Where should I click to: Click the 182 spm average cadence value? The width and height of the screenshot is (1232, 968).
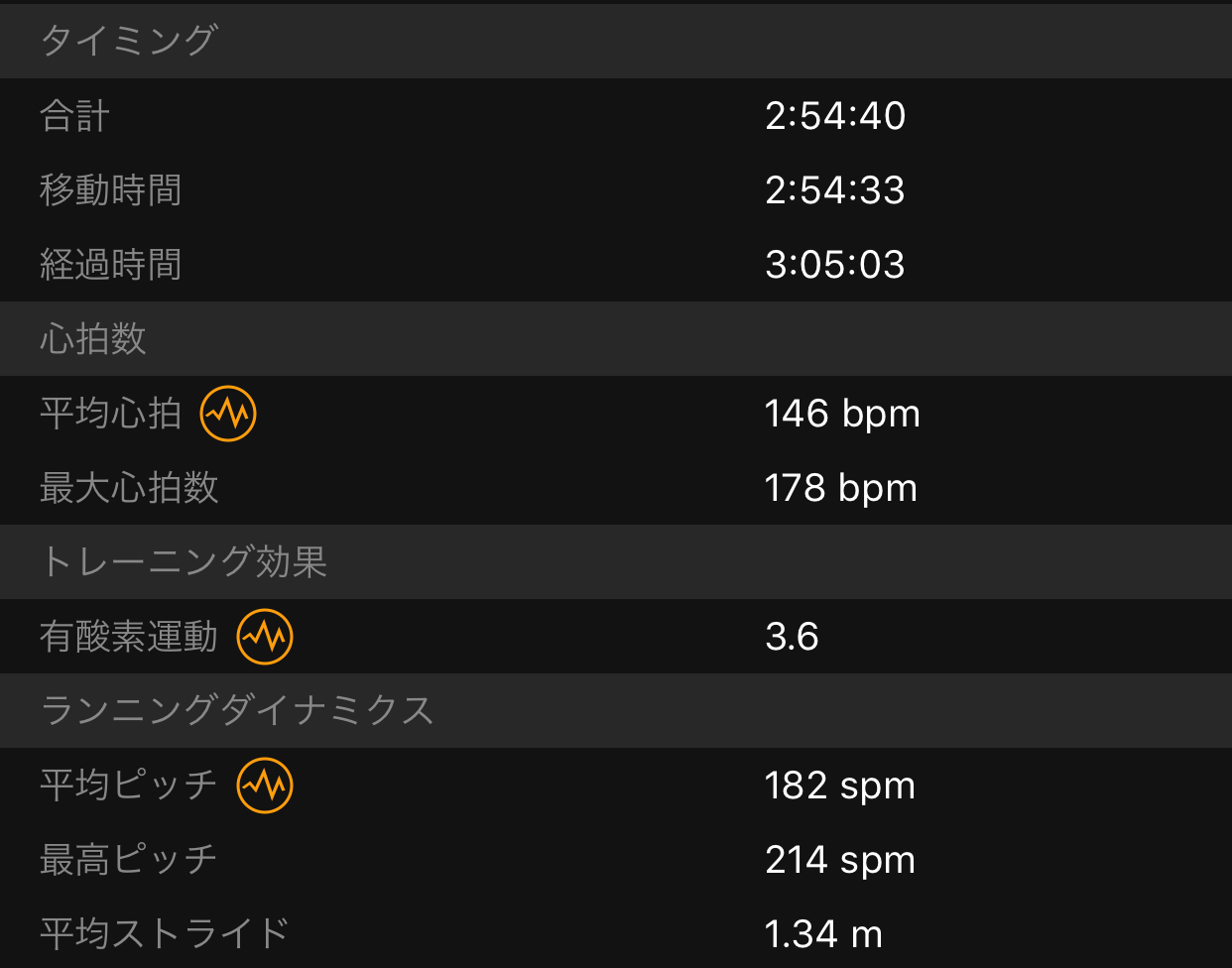point(840,786)
